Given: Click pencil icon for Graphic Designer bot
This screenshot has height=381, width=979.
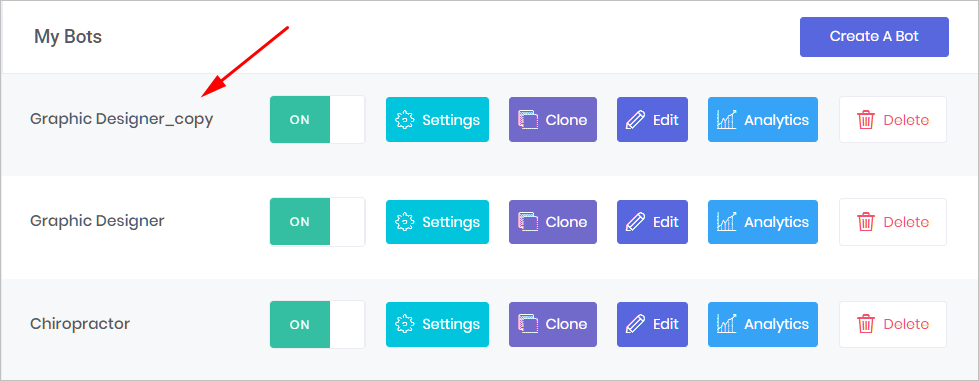Looking at the screenshot, I should [x=635, y=222].
